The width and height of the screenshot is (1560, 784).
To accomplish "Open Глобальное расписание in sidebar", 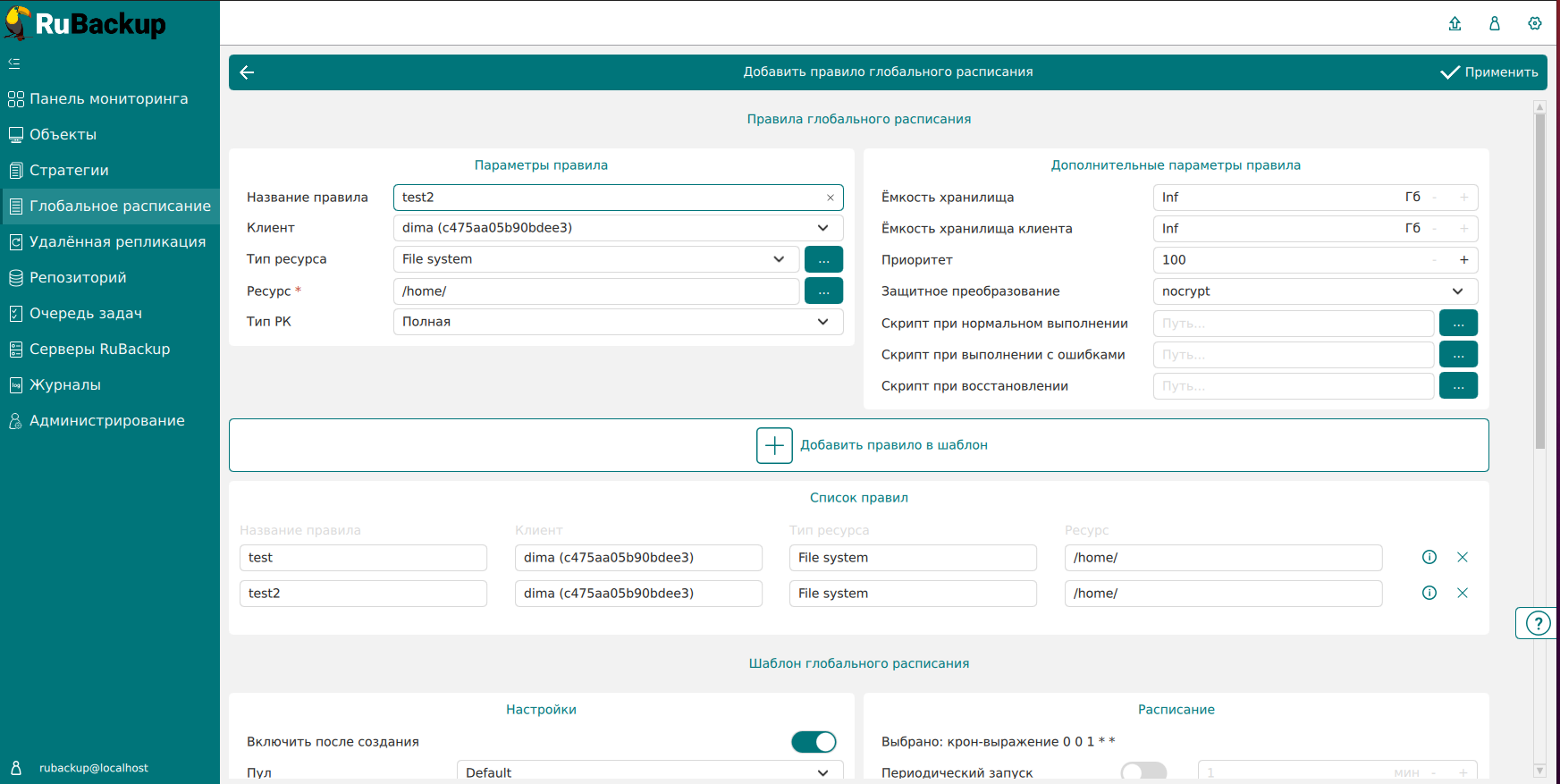I will click(110, 207).
